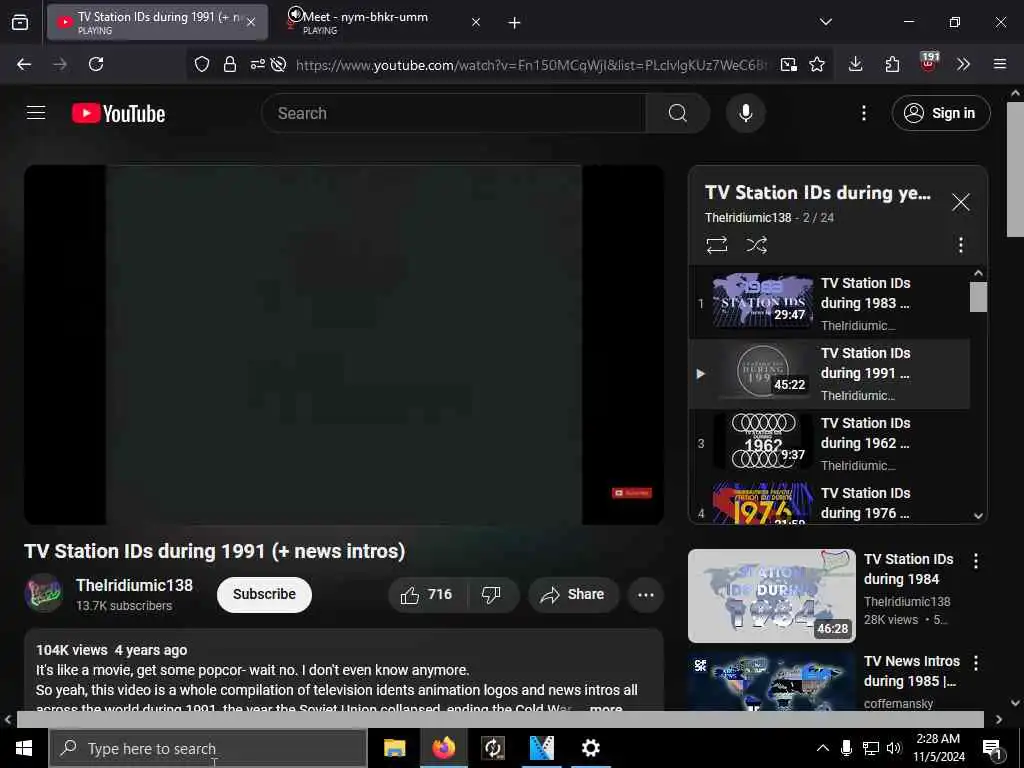Open the extensions puzzle icon
The width and height of the screenshot is (1024, 768).
pyautogui.click(x=892, y=64)
